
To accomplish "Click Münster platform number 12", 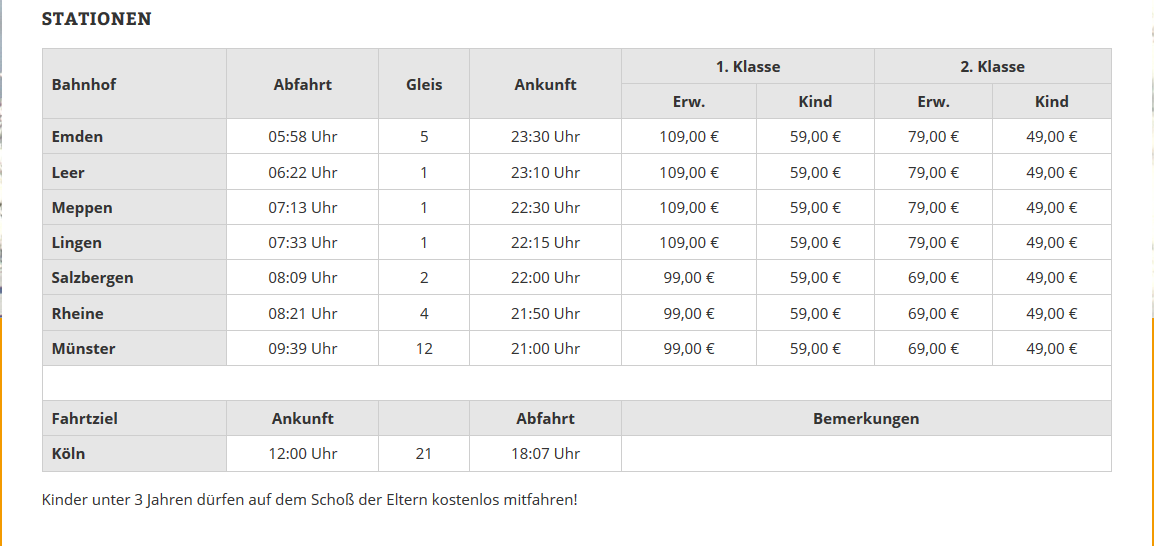I will (424, 349).
